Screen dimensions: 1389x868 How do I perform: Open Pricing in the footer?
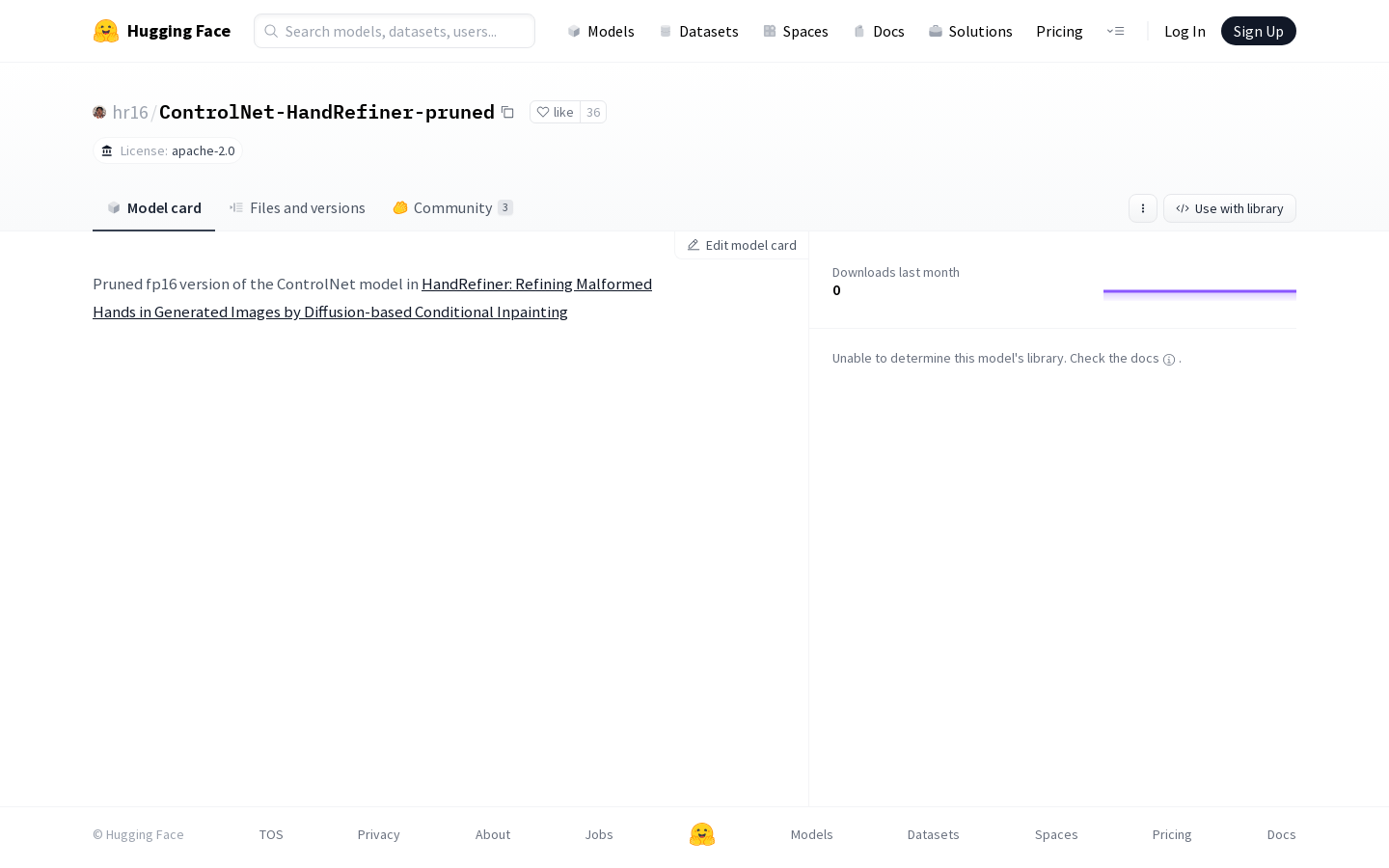(1172, 834)
